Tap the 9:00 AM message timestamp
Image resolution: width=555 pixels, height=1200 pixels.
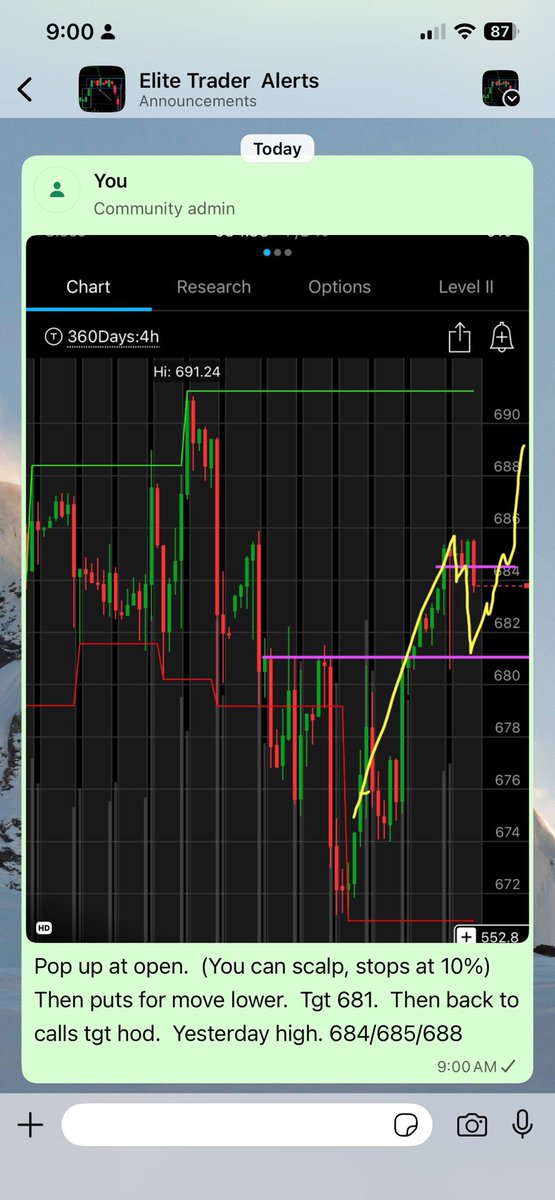click(466, 1066)
